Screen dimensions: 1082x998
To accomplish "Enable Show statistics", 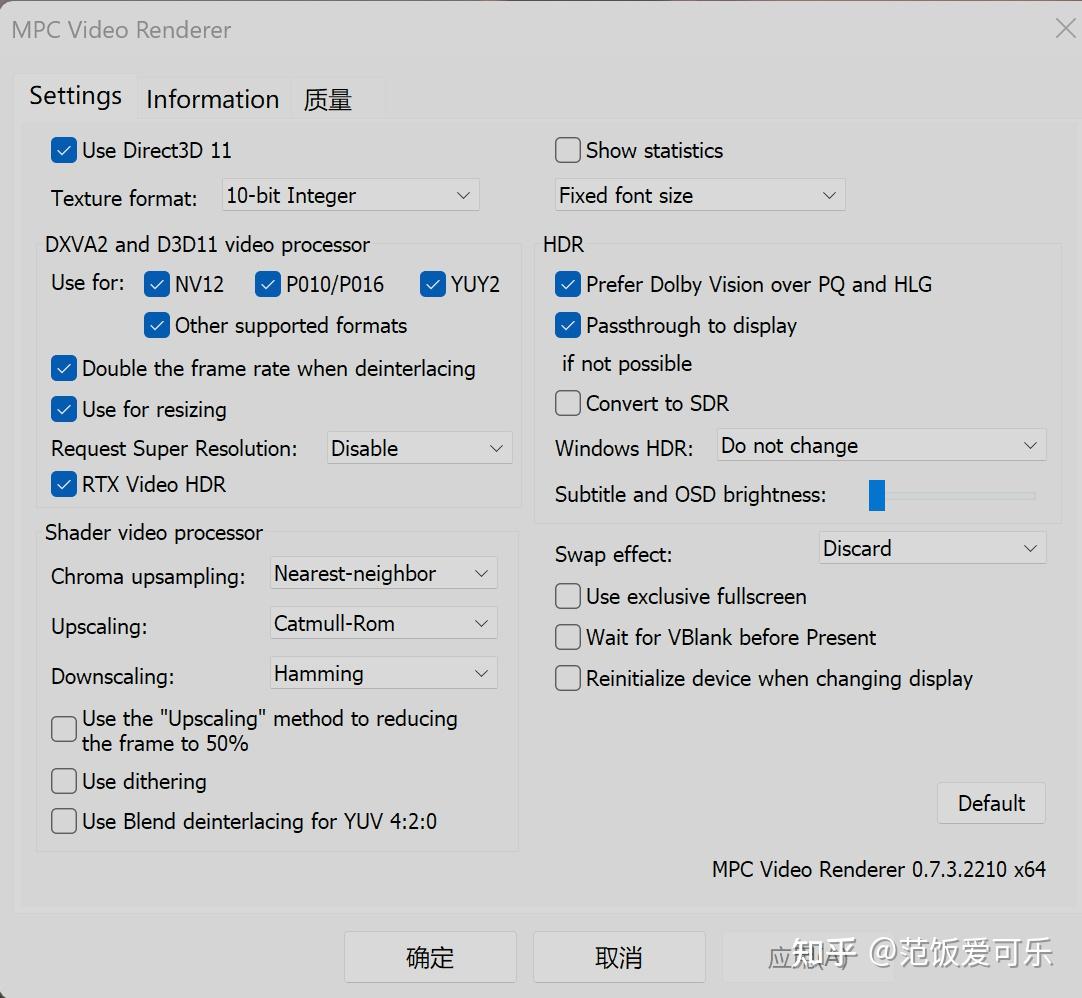I will point(567,150).
